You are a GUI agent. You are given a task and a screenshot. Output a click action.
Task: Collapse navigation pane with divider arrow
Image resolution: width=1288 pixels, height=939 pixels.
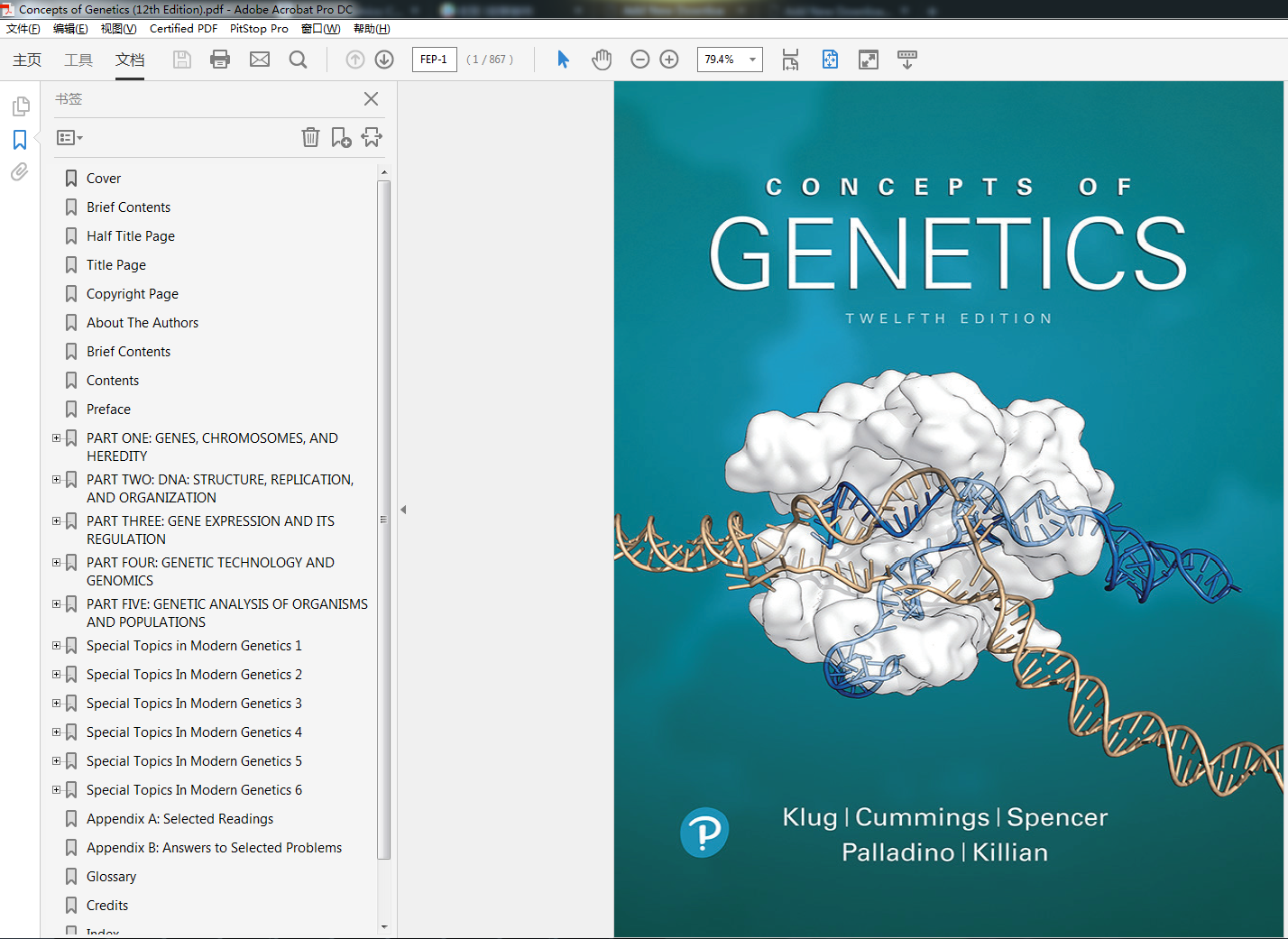click(x=403, y=510)
